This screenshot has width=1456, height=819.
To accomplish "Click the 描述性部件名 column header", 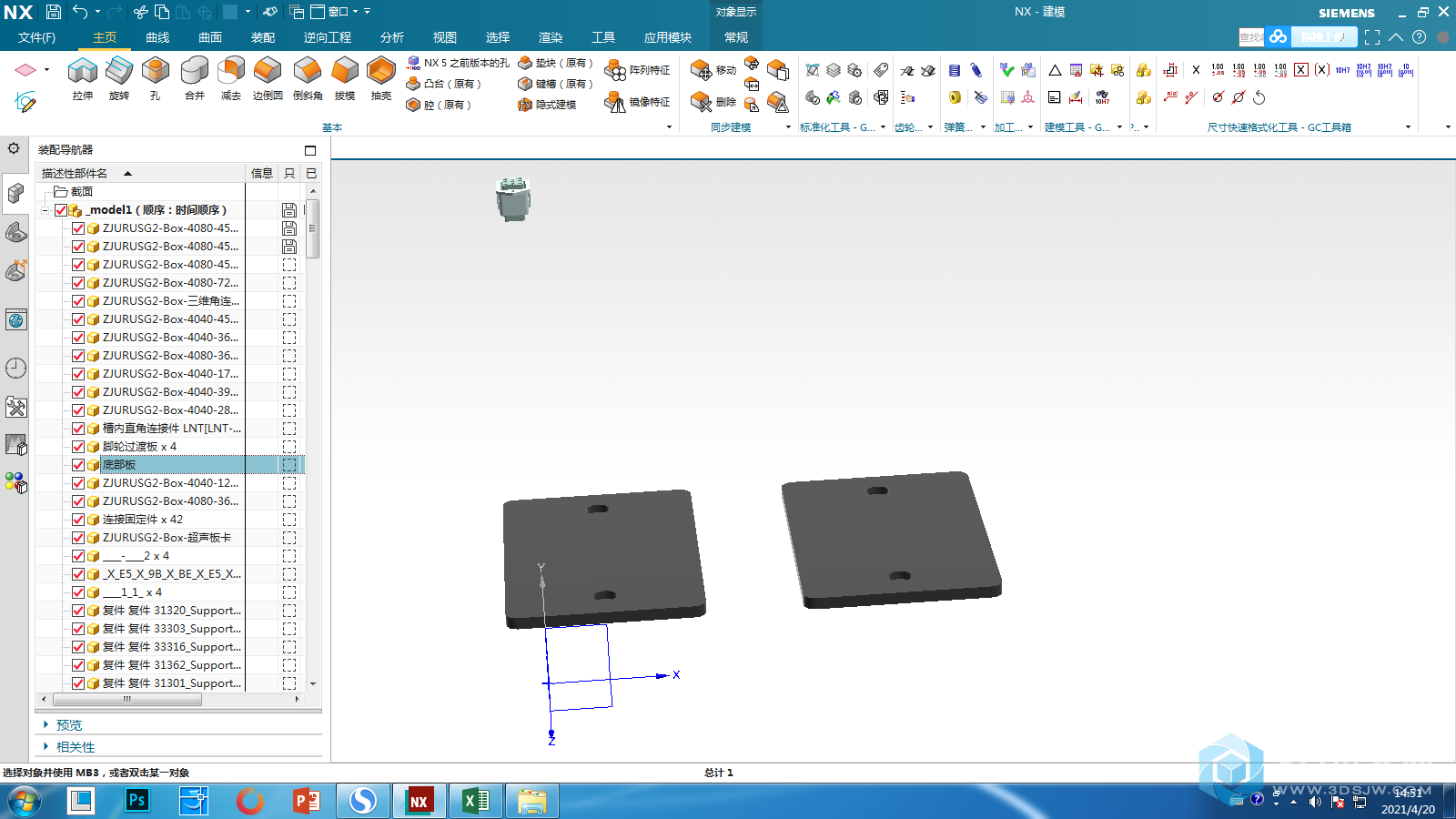I will coord(141,173).
